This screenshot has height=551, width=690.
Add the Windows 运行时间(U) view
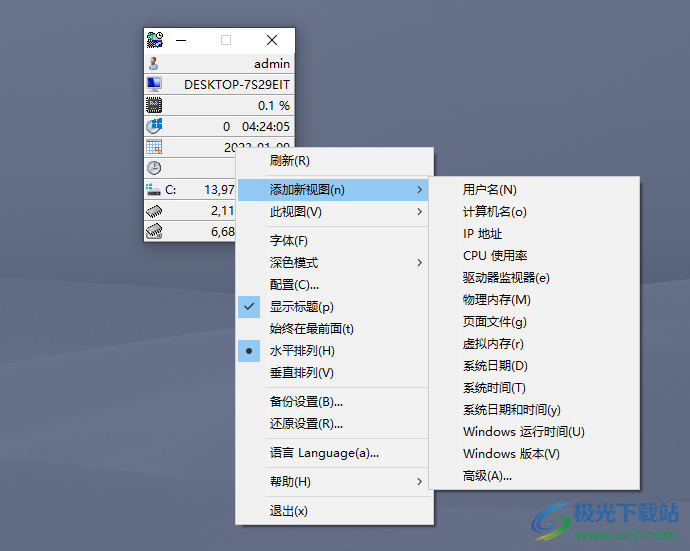pyautogui.click(x=534, y=432)
